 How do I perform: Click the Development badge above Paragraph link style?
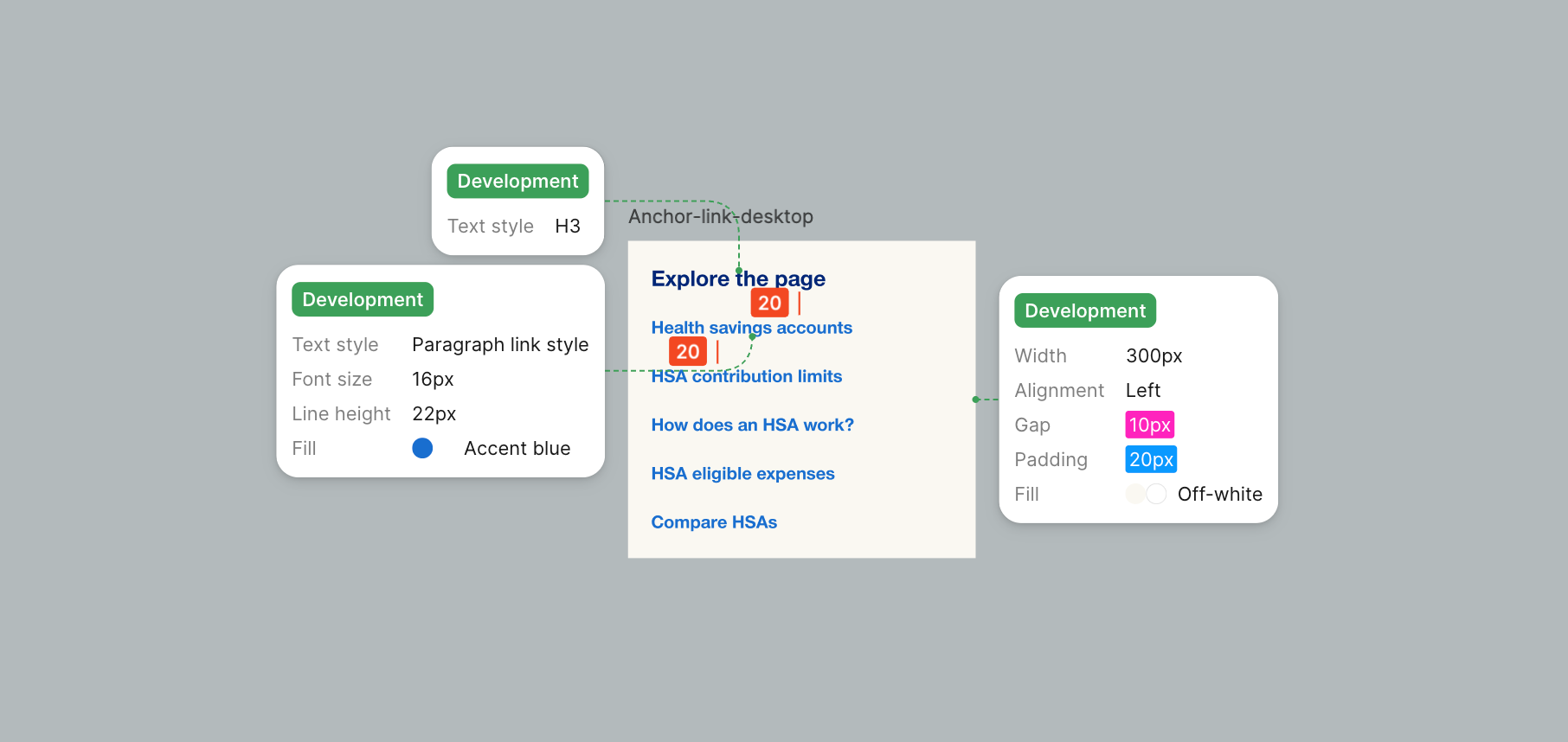pos(363,300)
